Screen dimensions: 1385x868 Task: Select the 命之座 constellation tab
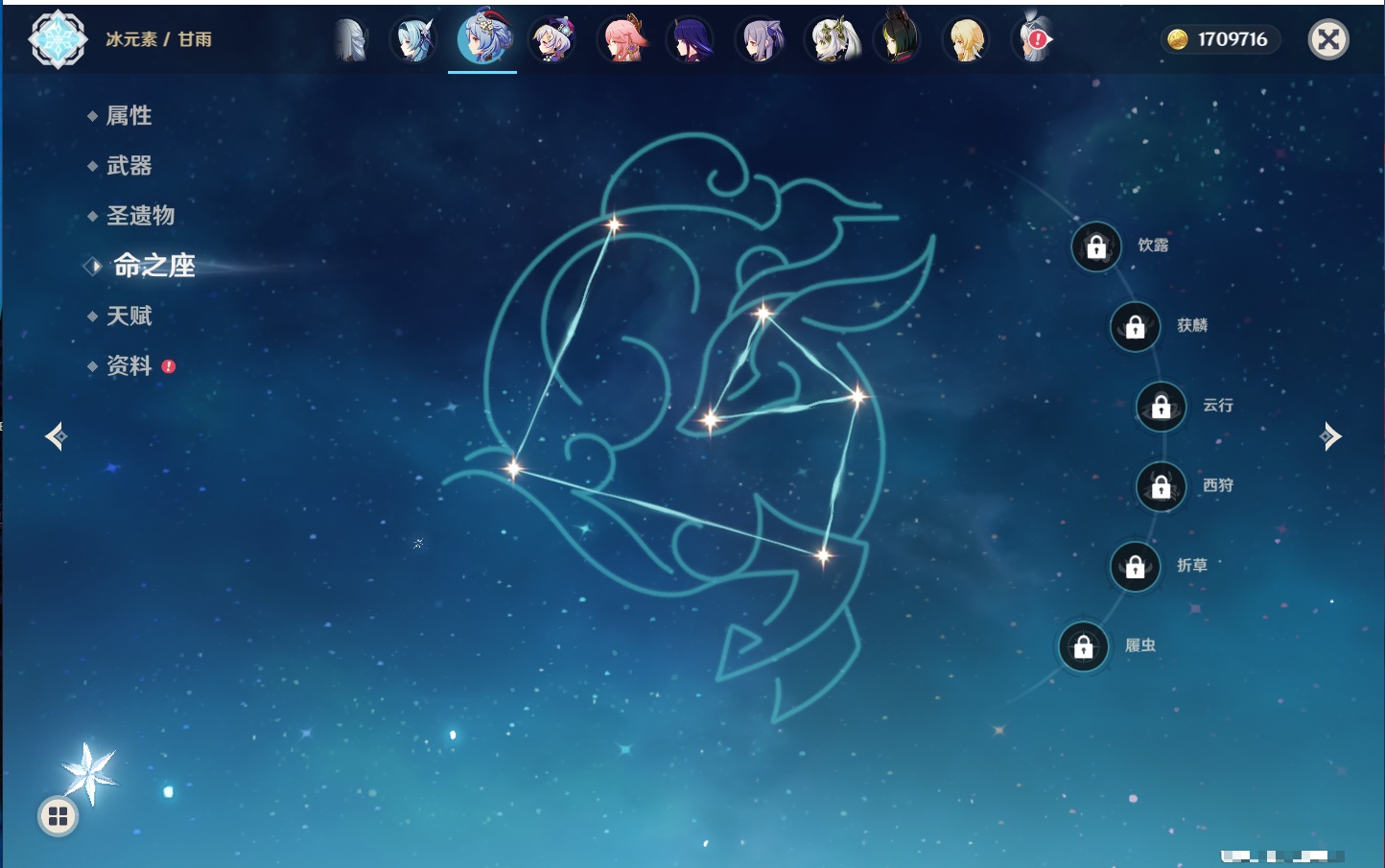(x=153, y=266)
